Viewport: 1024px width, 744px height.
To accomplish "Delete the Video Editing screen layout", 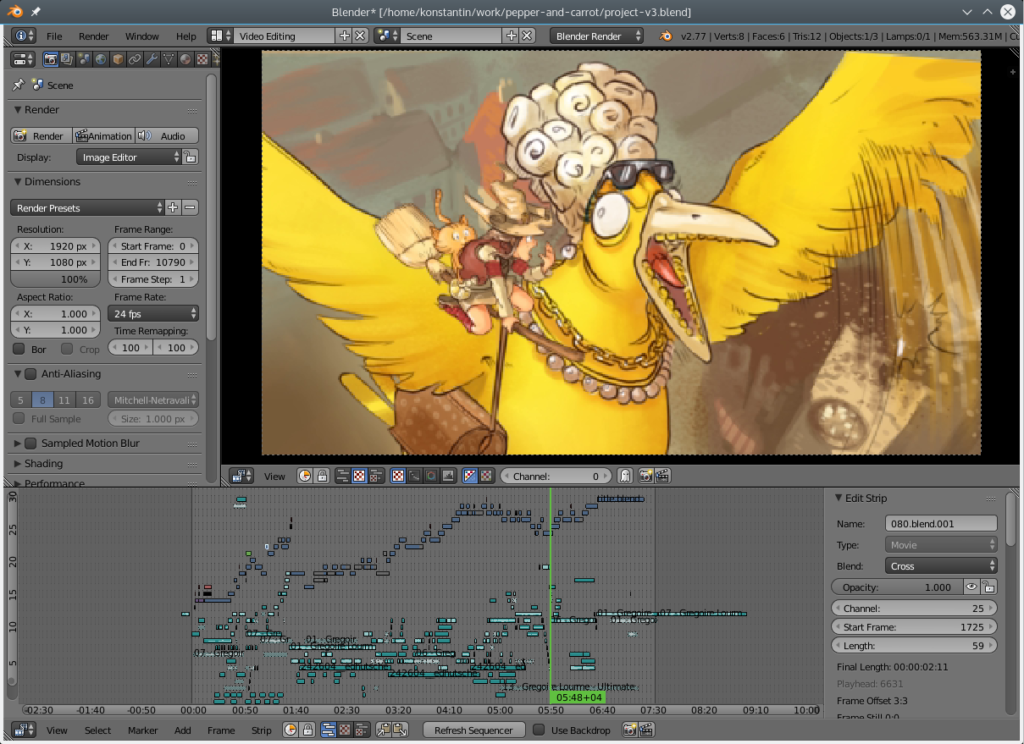I will click(360, 36).
